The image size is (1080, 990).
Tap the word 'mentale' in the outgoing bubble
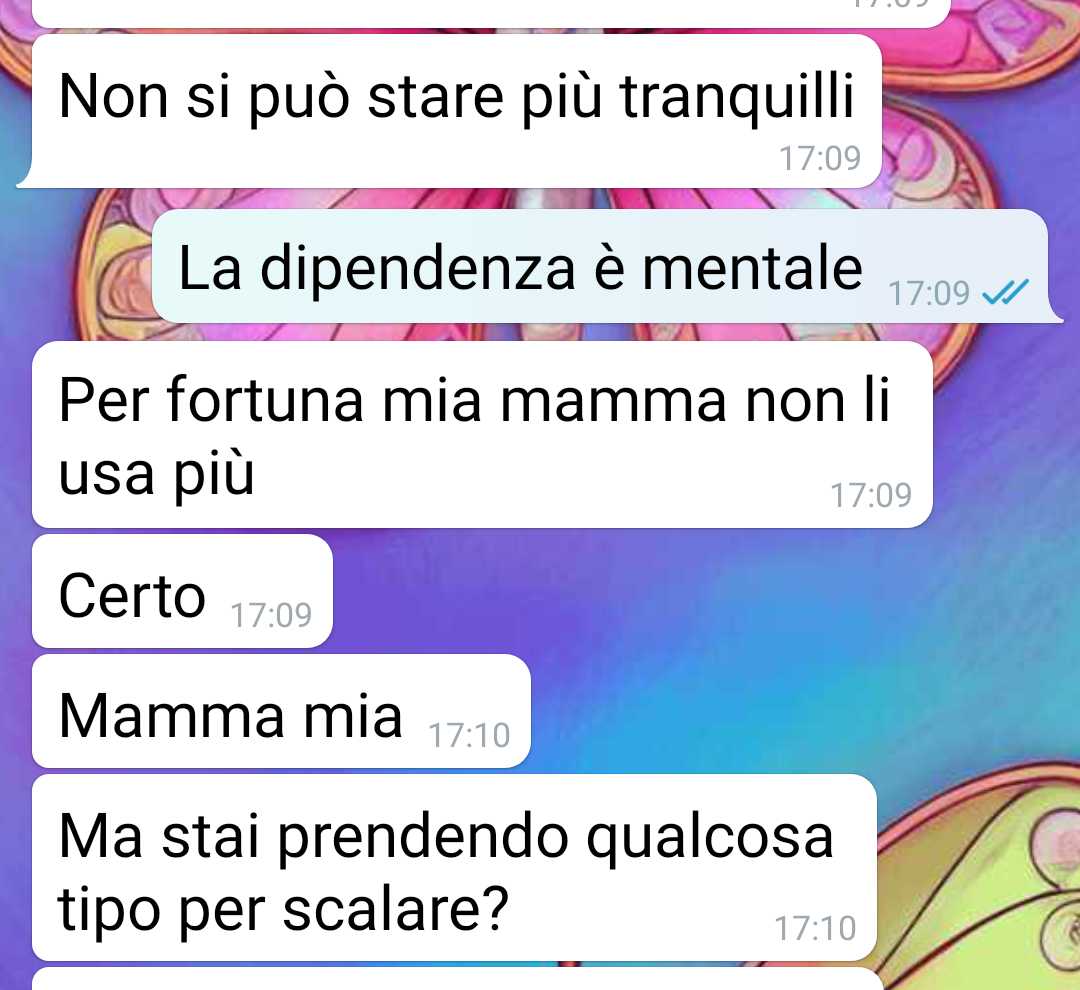pos(752,267)
